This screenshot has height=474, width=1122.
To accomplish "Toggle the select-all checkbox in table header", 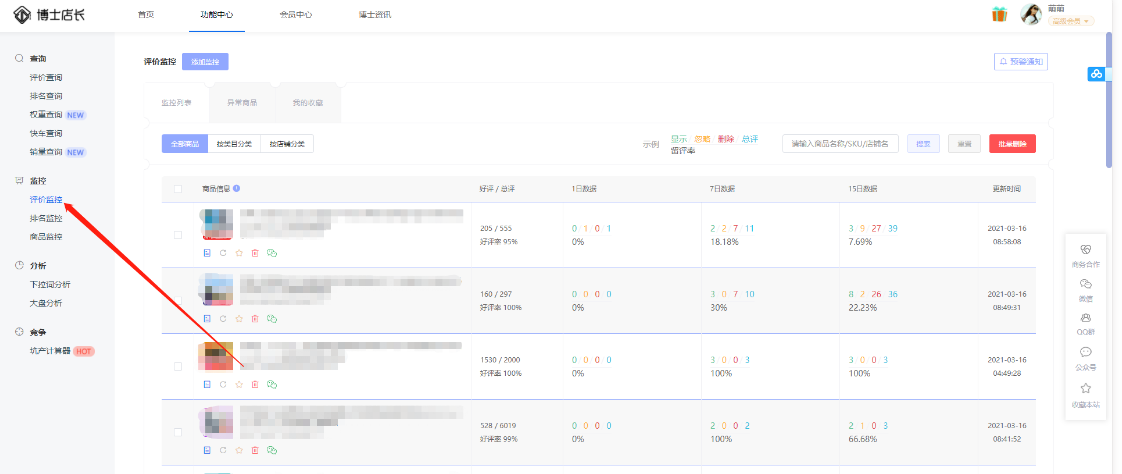I will tap(178, 188).
